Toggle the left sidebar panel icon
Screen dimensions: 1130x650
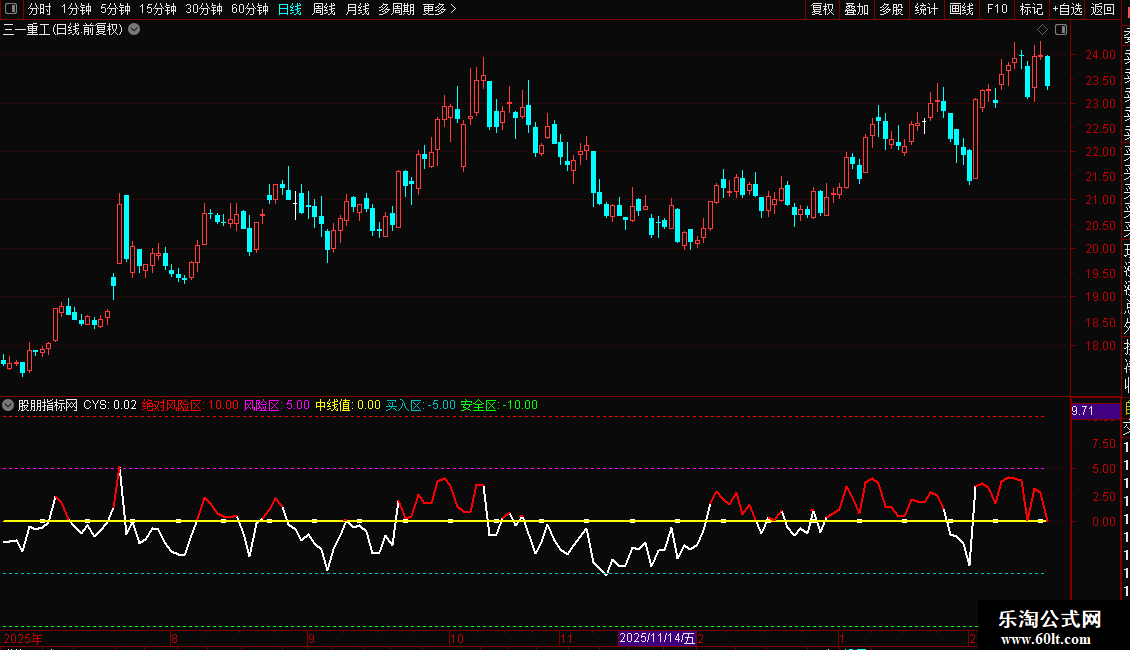11,9
